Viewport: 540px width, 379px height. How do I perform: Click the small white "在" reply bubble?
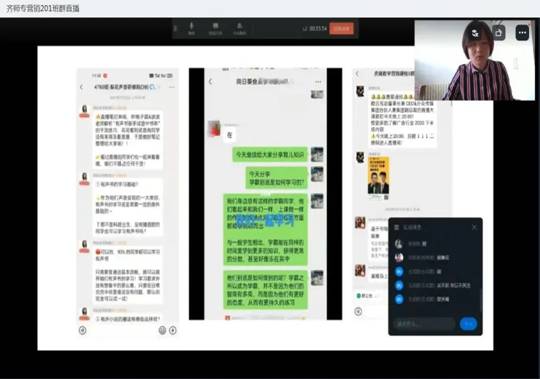(230, 135)
